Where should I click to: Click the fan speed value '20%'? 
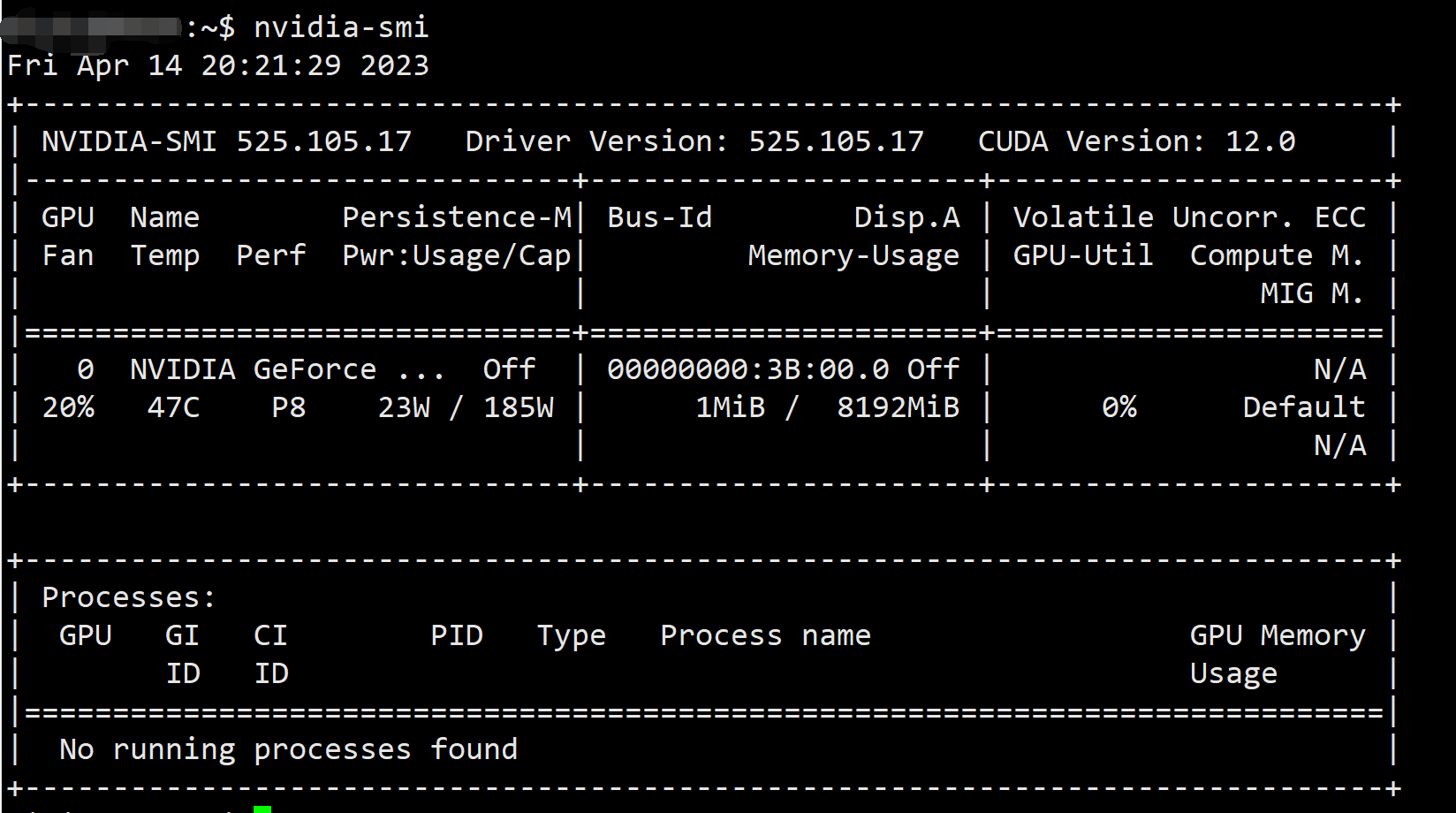point(68,407)
